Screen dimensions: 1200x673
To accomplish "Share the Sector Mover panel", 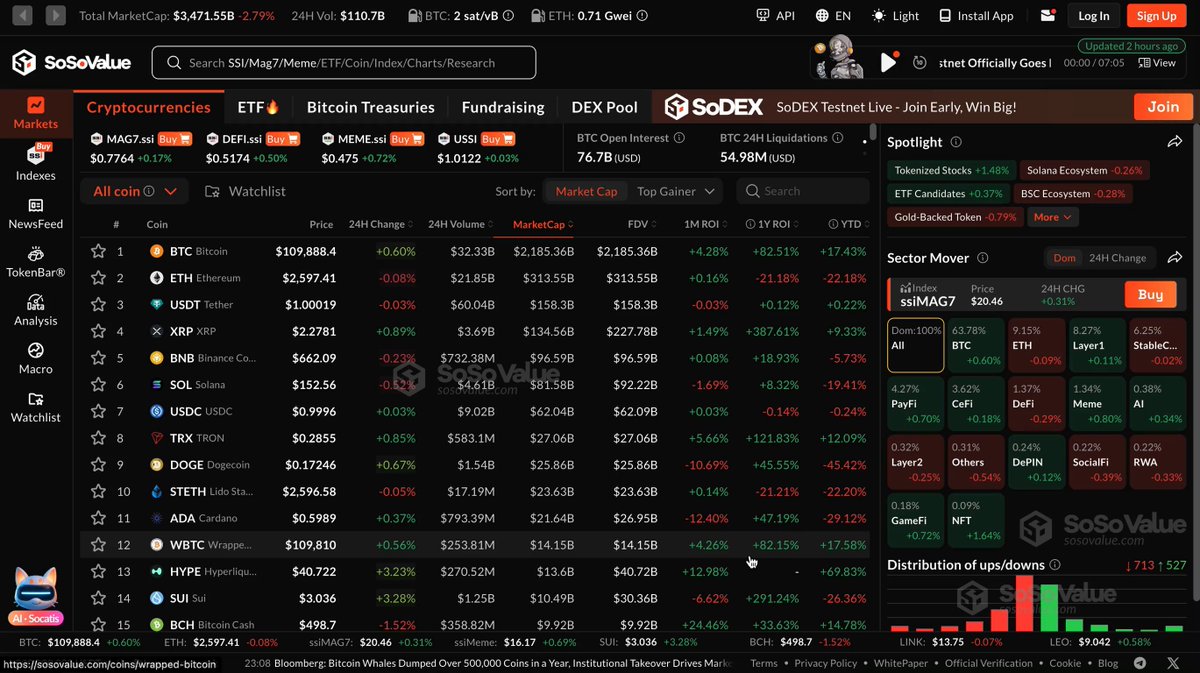I will 1175,258.
